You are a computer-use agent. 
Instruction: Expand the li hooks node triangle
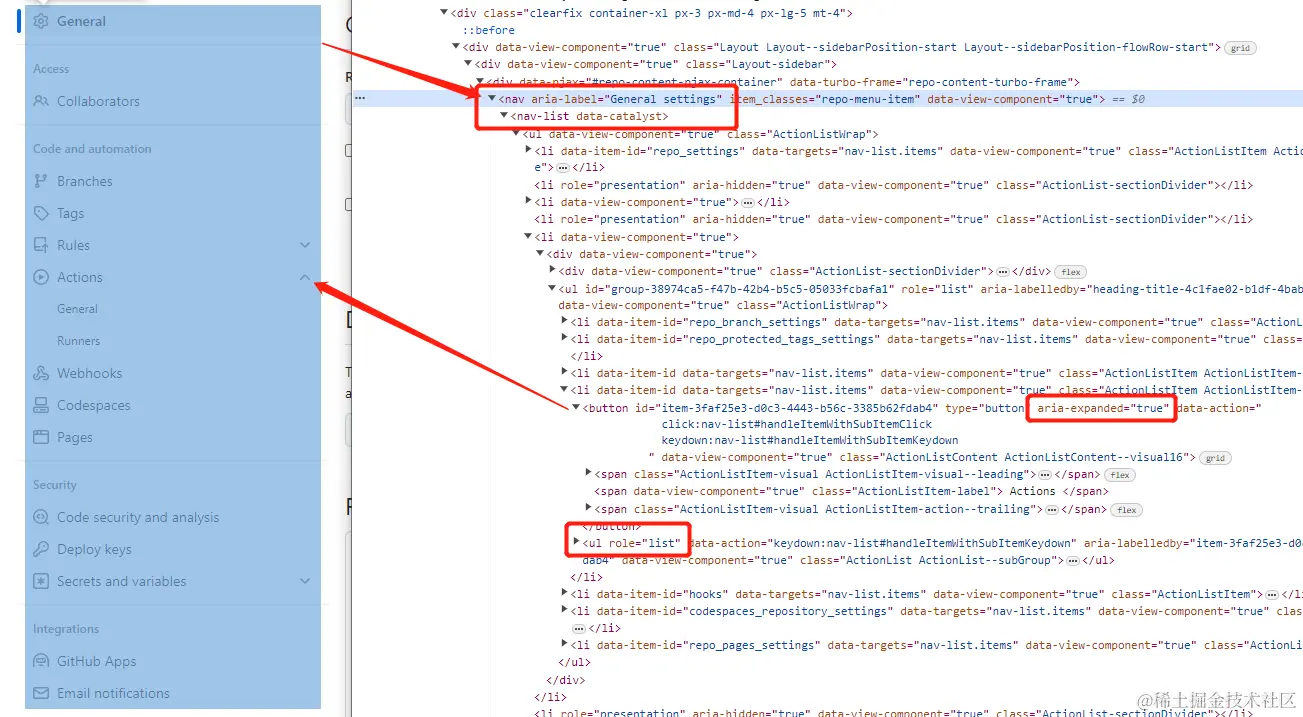pyautogui.click(x=564, y=593)
